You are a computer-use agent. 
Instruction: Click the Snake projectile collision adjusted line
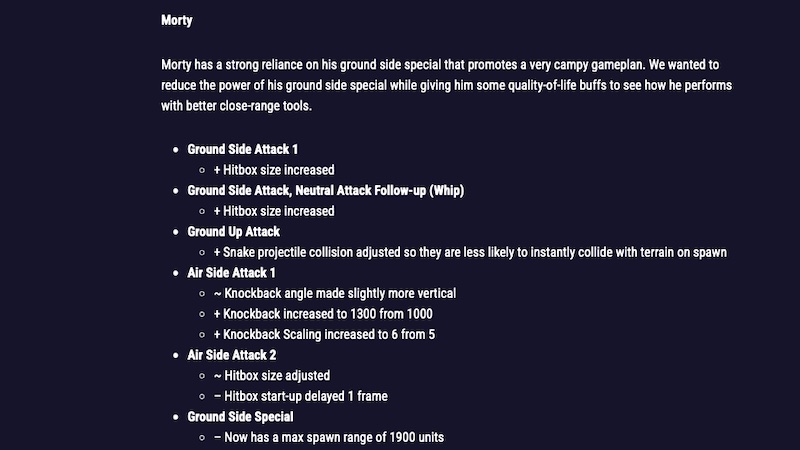click(469, 252)
